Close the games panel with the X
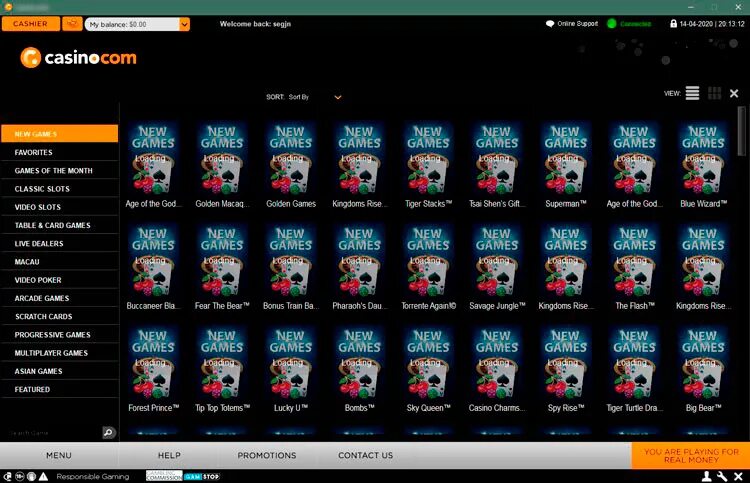The image size is (750, 483). click(x=734, y=93)
